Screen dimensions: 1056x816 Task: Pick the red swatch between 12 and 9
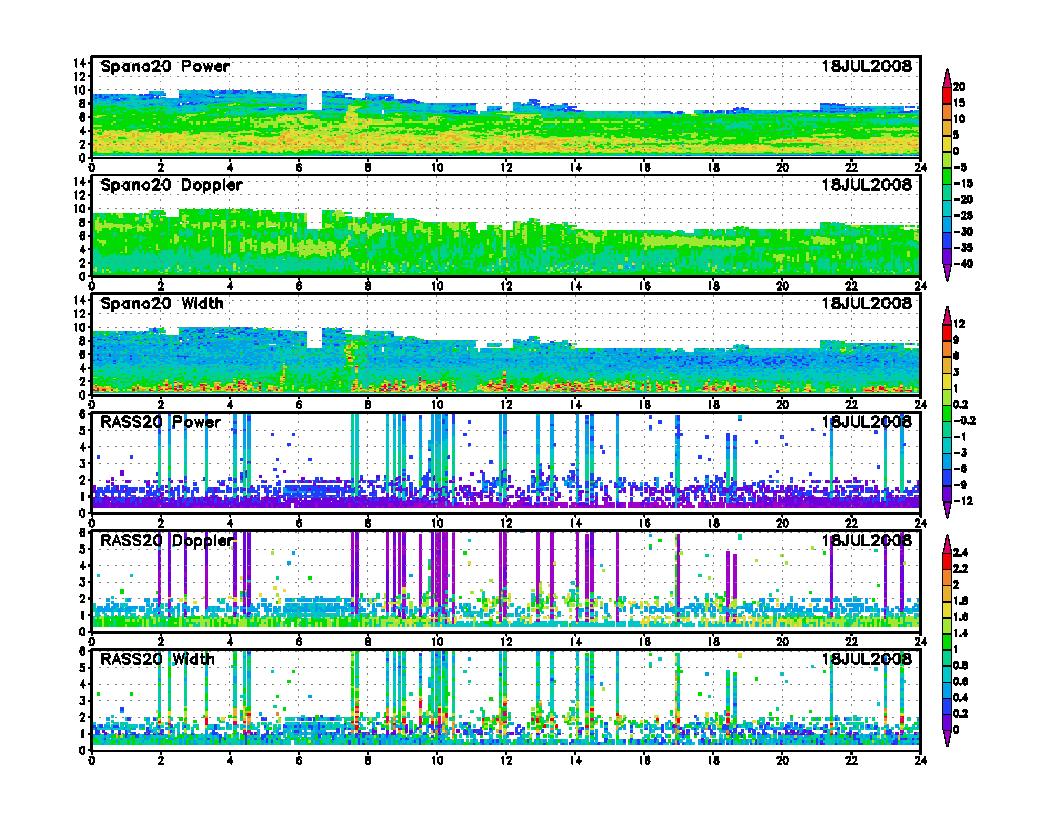[947, 332]
